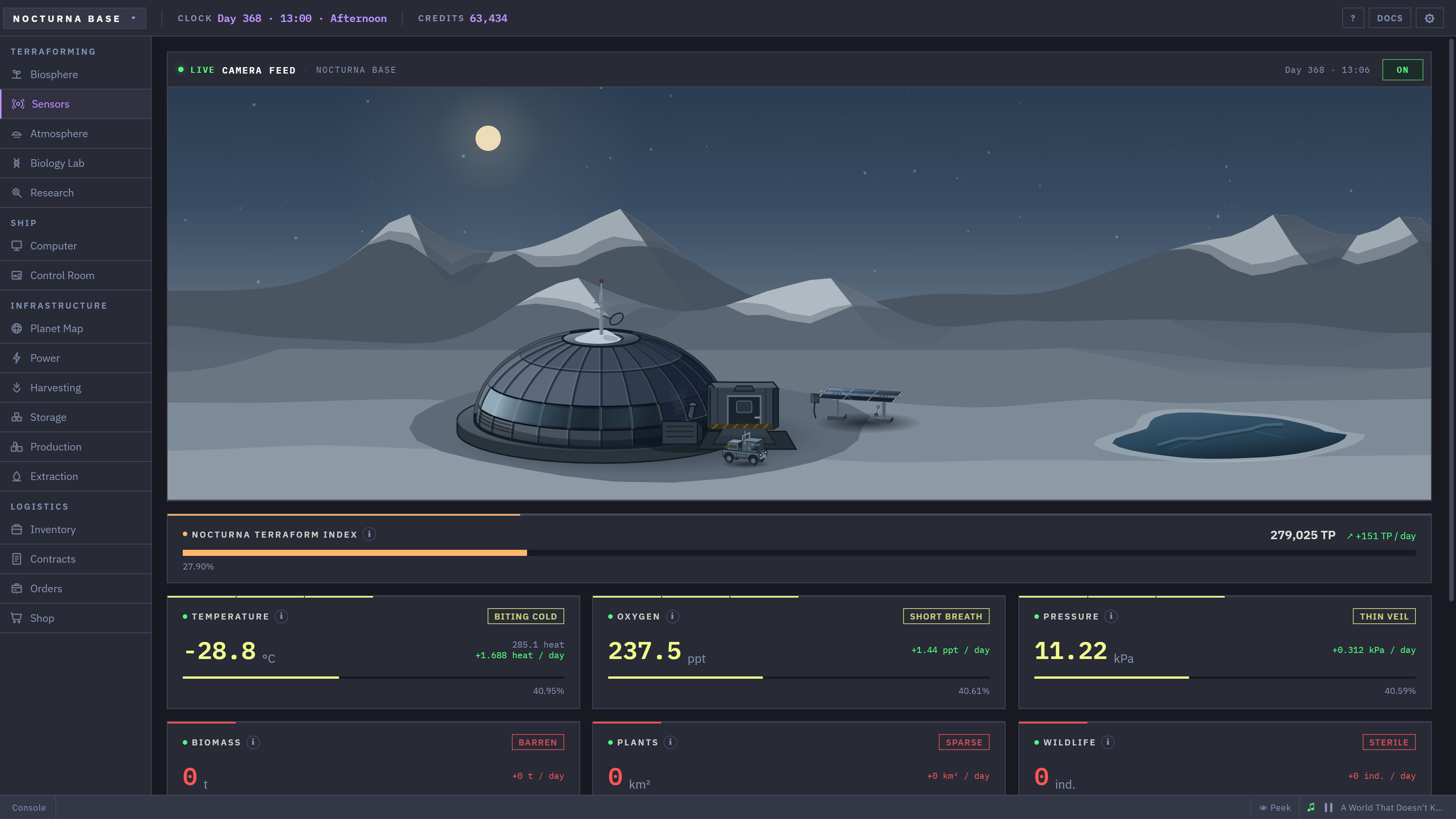Click the Wildlife info icon
Screen dimensions: 1456x819
click(1108, 742)
